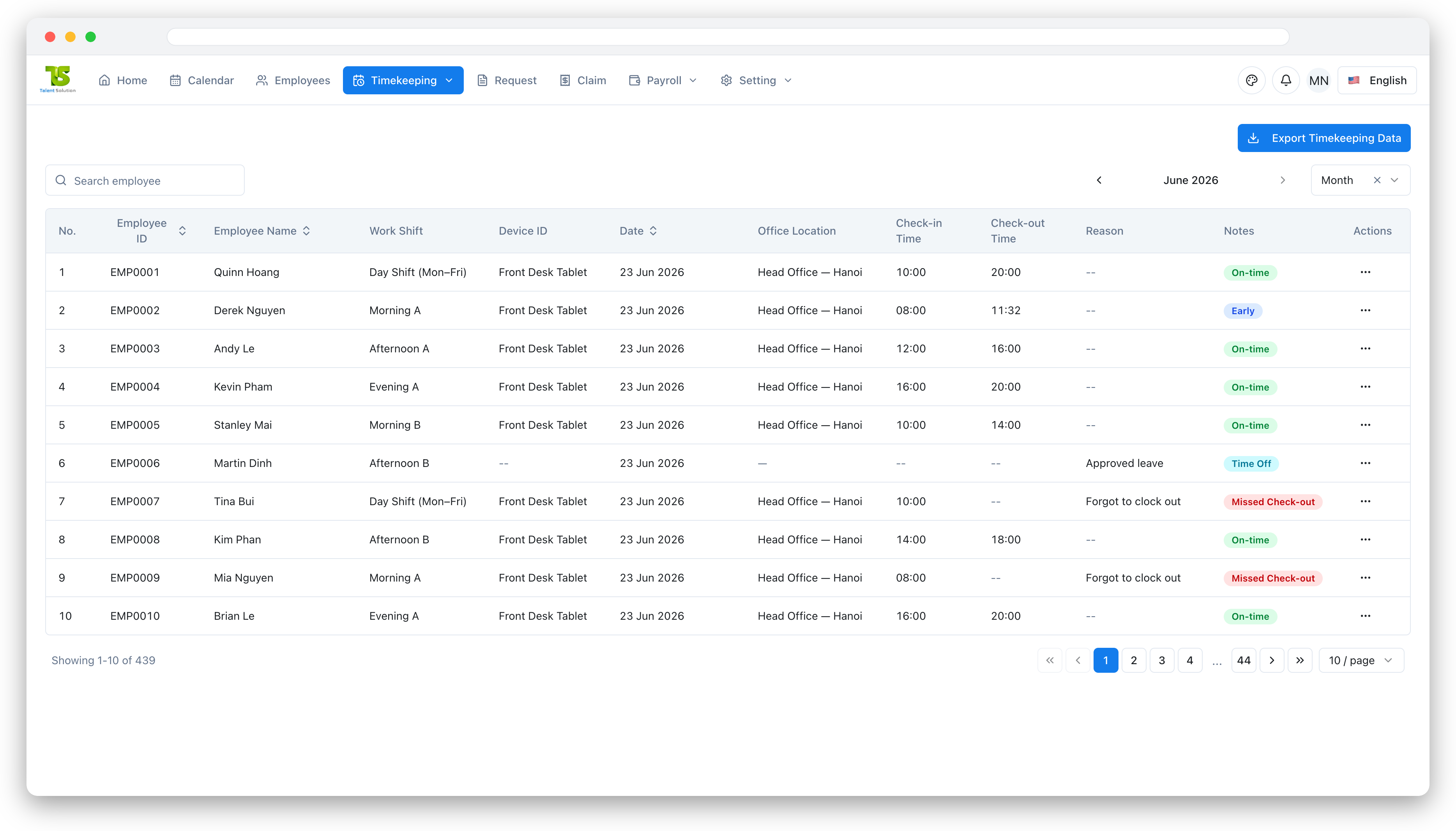Open actions menu for Kevin Pham
1456x831 pixels.
(x=1365, y=387)
